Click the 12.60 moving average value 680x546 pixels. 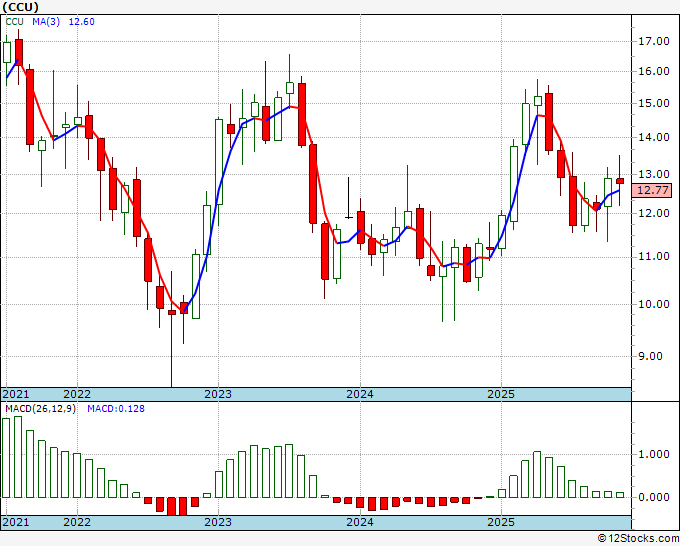coord(81,22)
